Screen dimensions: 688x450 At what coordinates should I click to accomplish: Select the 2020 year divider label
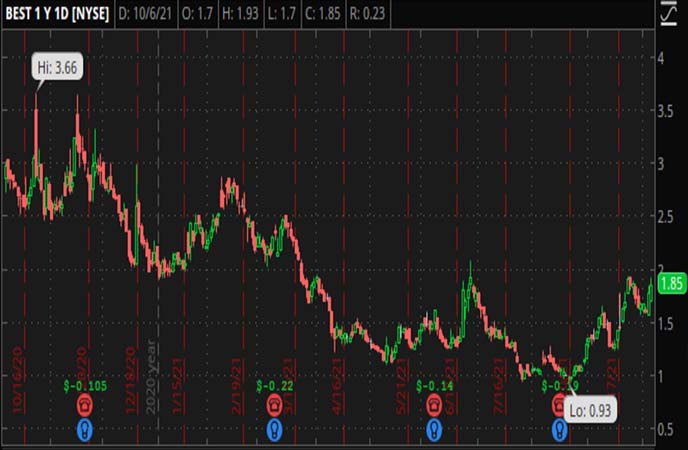pos(151,376)
